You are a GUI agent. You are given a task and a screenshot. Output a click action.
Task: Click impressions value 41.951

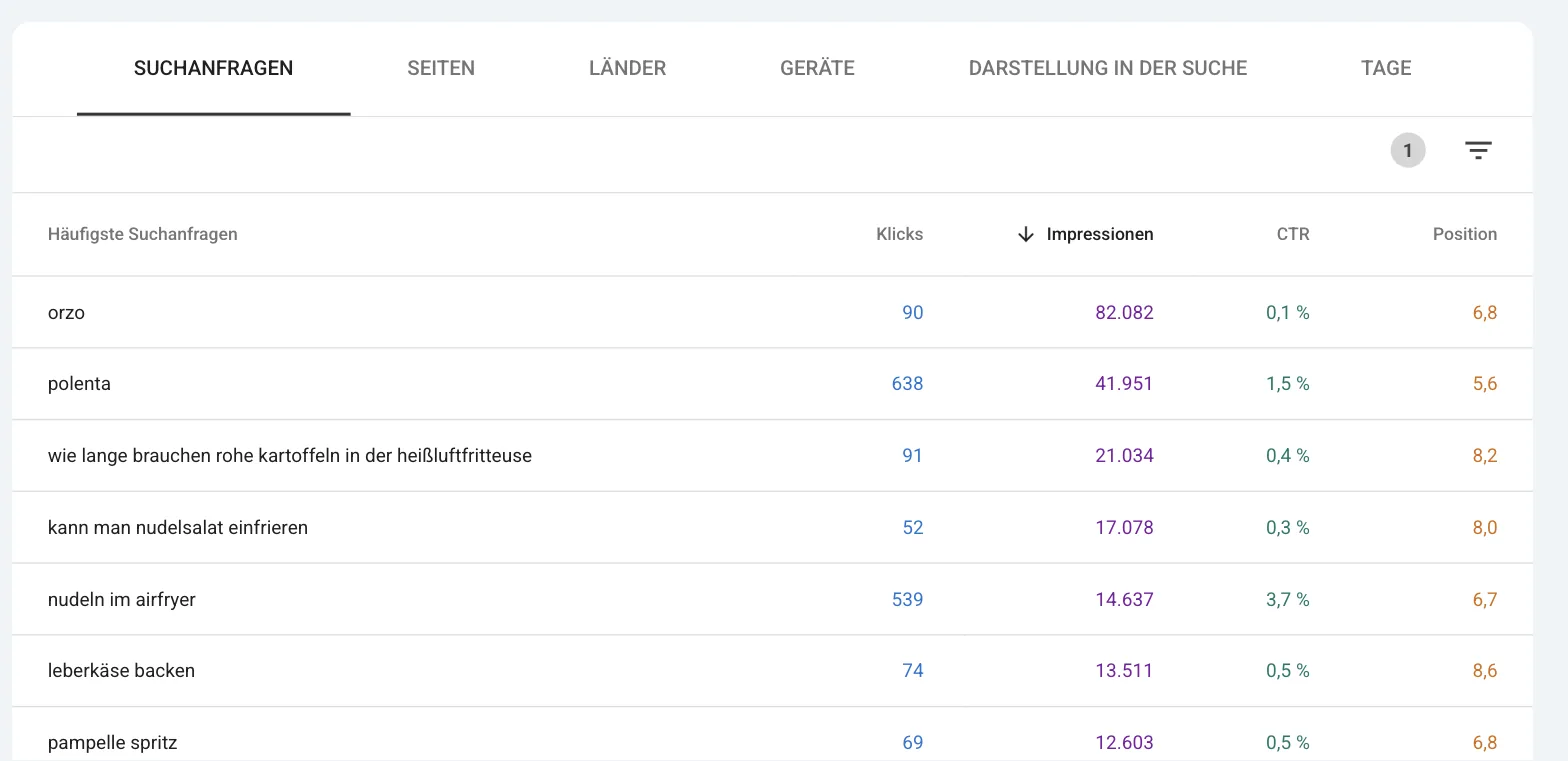pos(1124,384)
